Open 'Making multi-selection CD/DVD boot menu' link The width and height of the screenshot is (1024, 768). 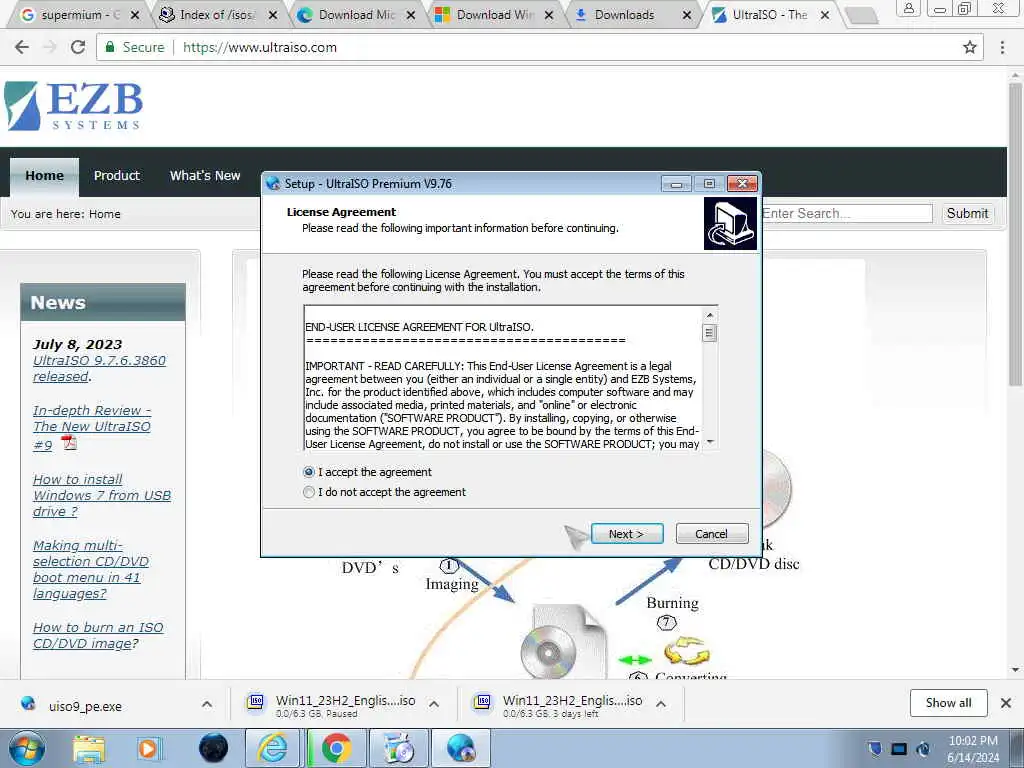(x=91, y=569)
